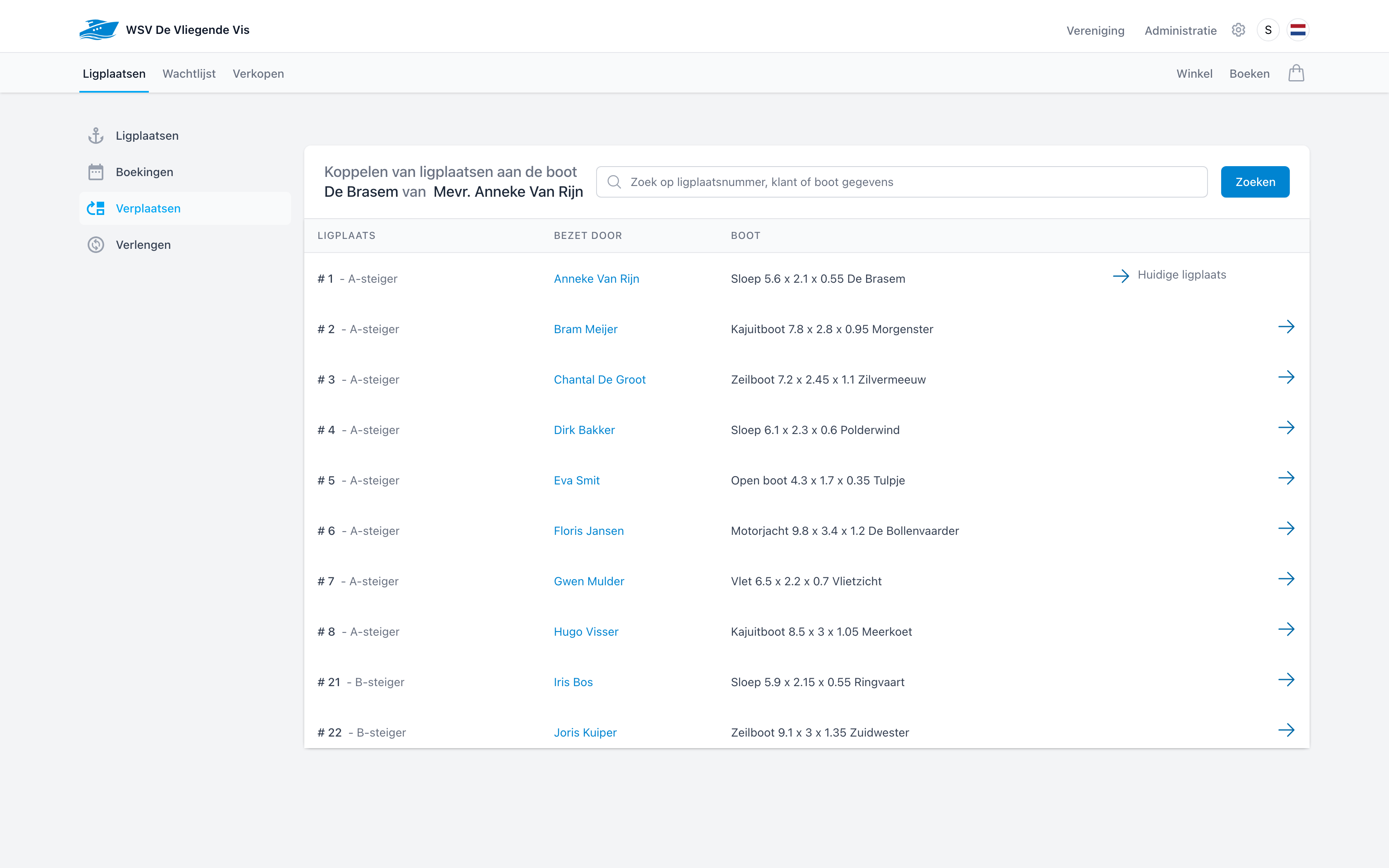
Task: Open Chantal De Groot customer link
Action: [600, 379]
